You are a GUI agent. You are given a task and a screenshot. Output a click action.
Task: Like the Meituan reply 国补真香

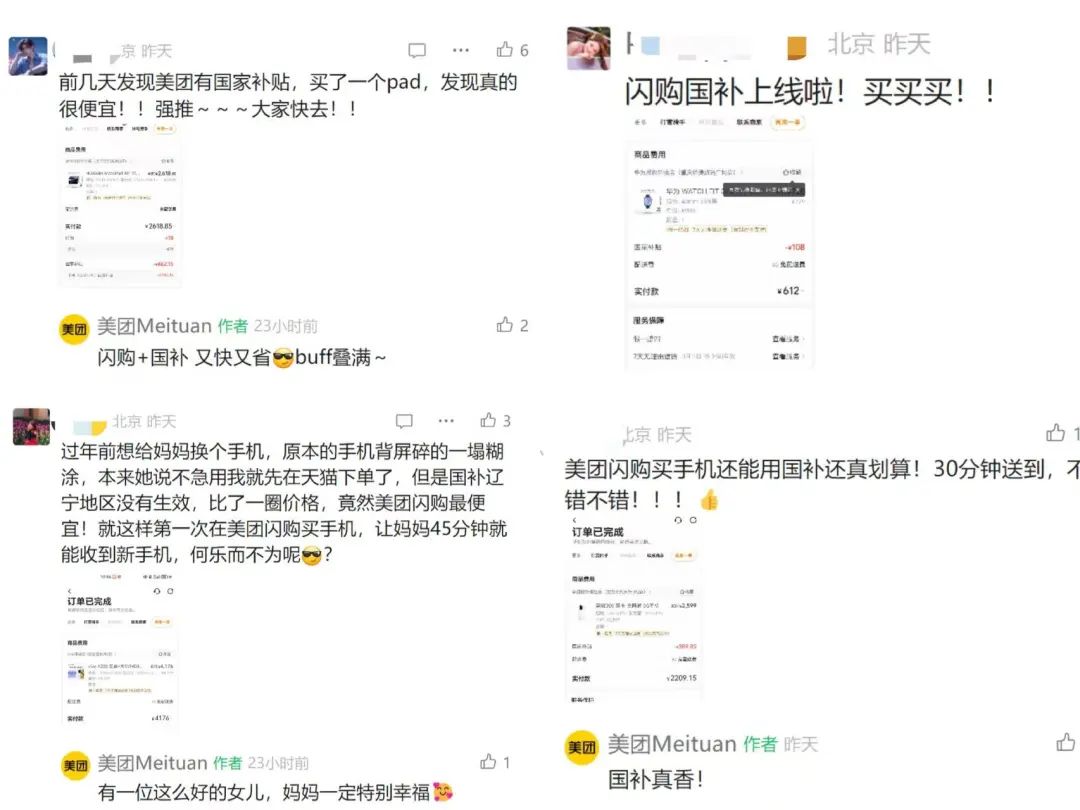pyautogui.click(x=1066, y=742)
